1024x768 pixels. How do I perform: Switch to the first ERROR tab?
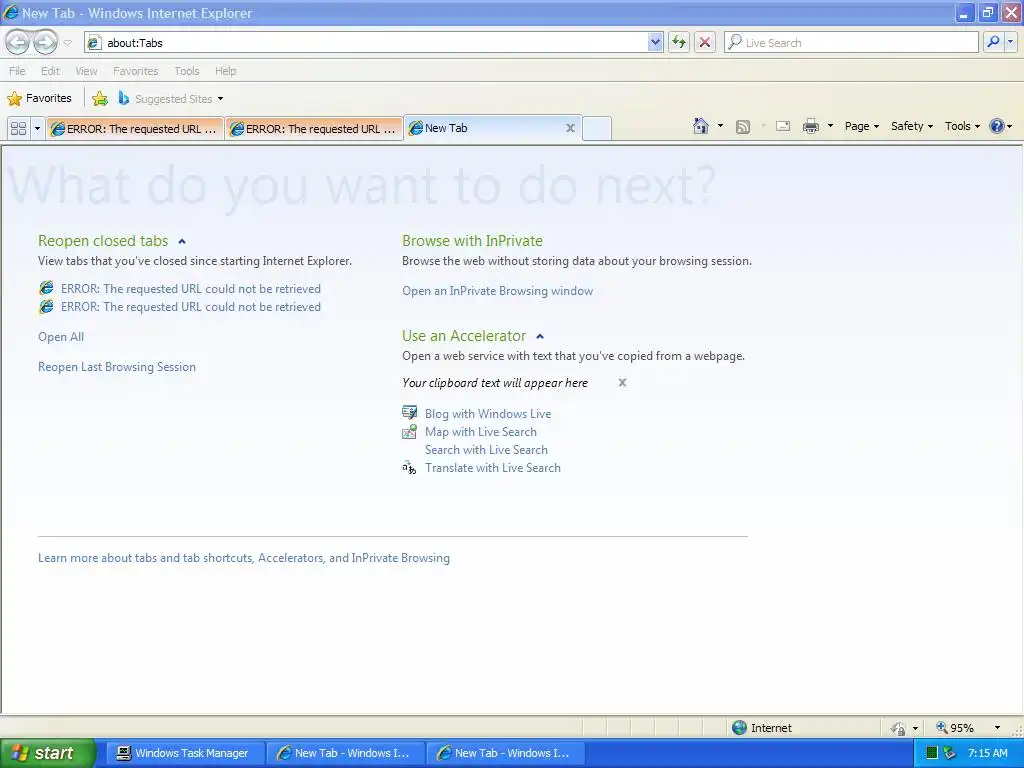pyautogui.click(x=135, y=129)
